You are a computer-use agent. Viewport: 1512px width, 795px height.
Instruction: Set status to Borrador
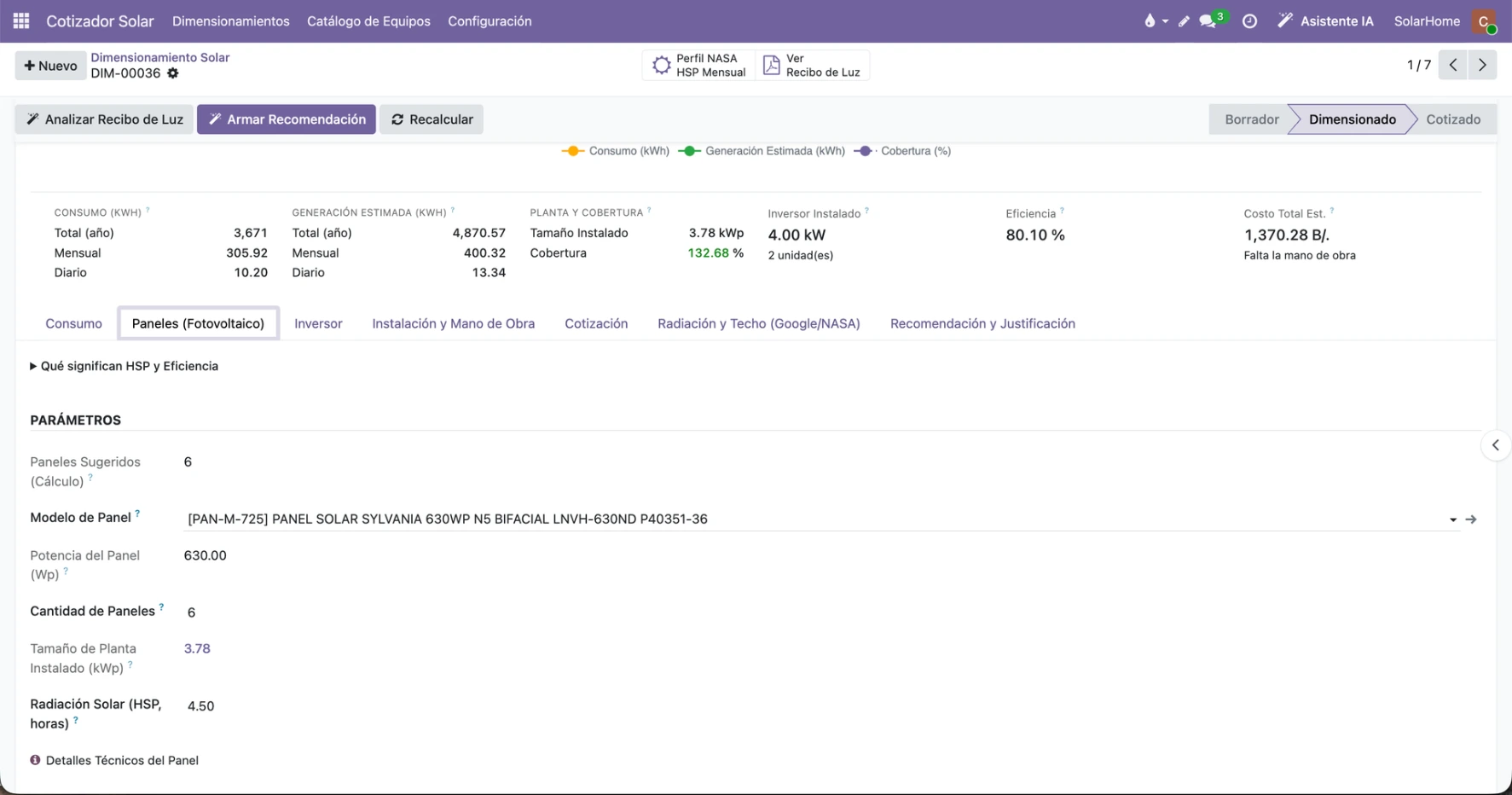tap(1251, 119)
